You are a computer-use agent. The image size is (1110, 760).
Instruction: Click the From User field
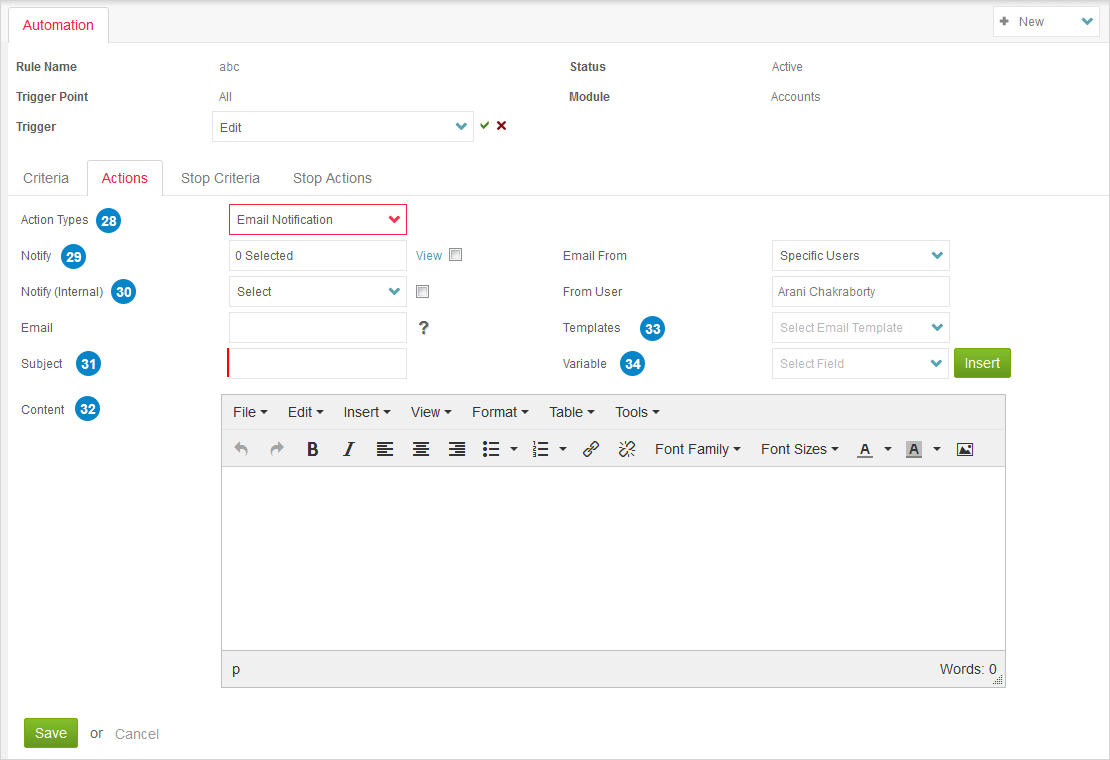point(861,292)
